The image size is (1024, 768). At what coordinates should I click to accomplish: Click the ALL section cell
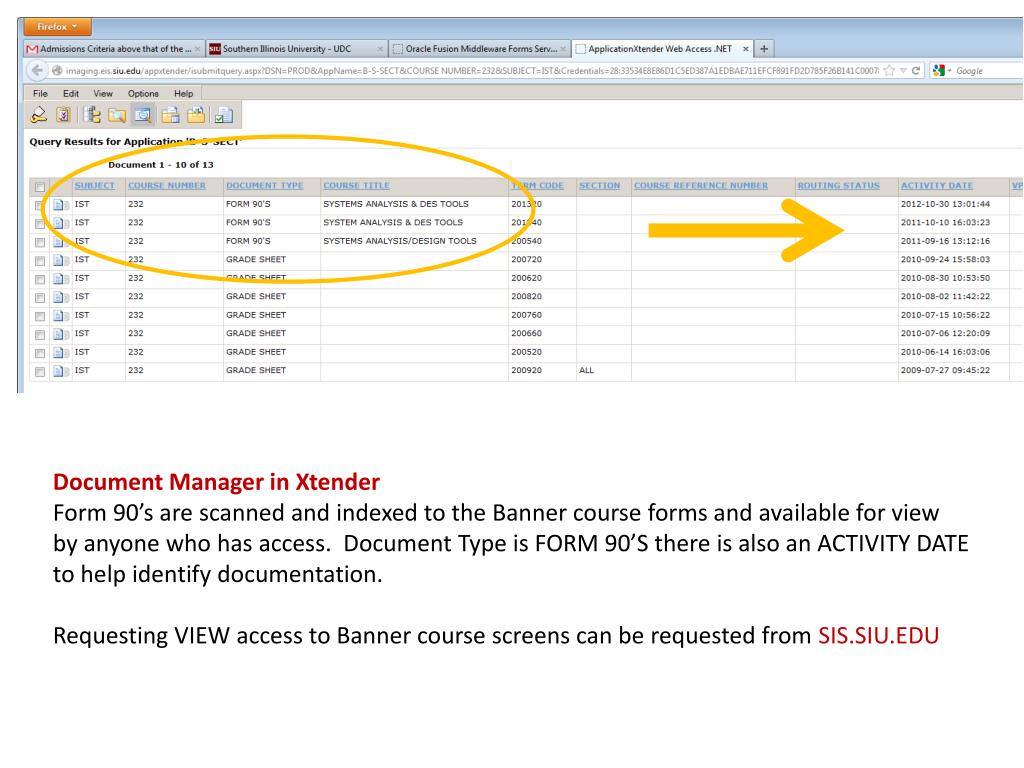(603, 370)
